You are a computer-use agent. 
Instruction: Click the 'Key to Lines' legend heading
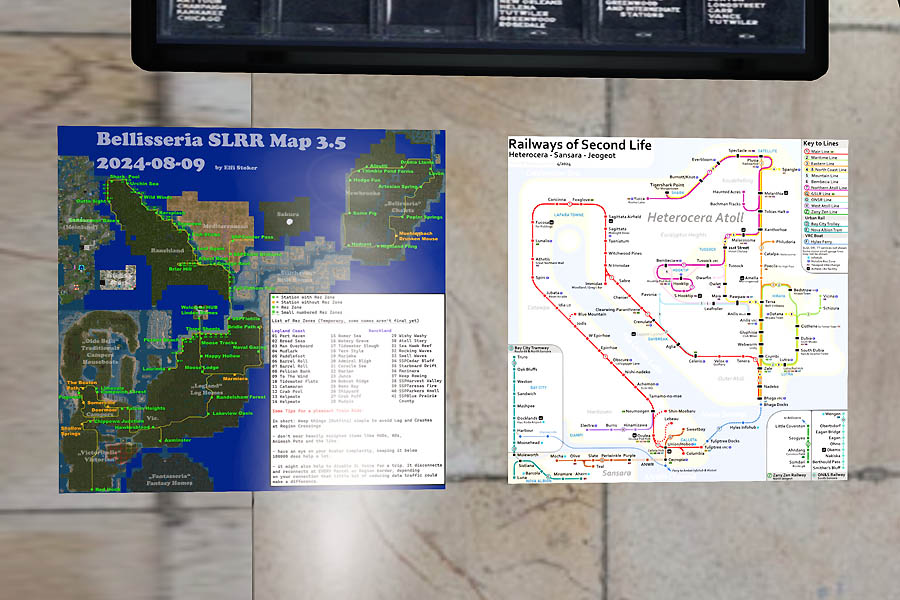coord(820,143)
